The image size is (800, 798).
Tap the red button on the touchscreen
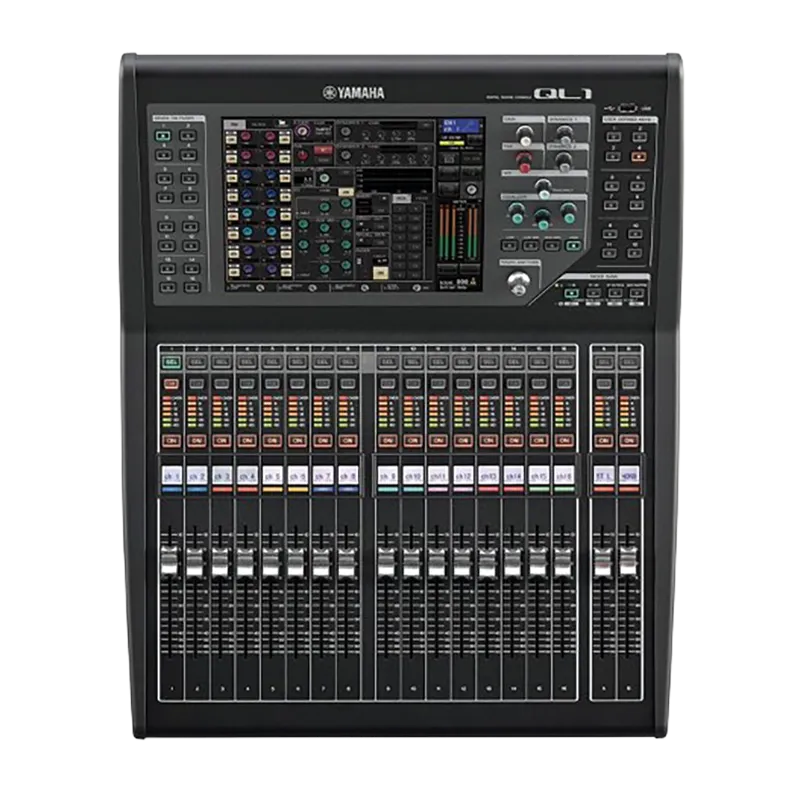click(x=322, y=150)
